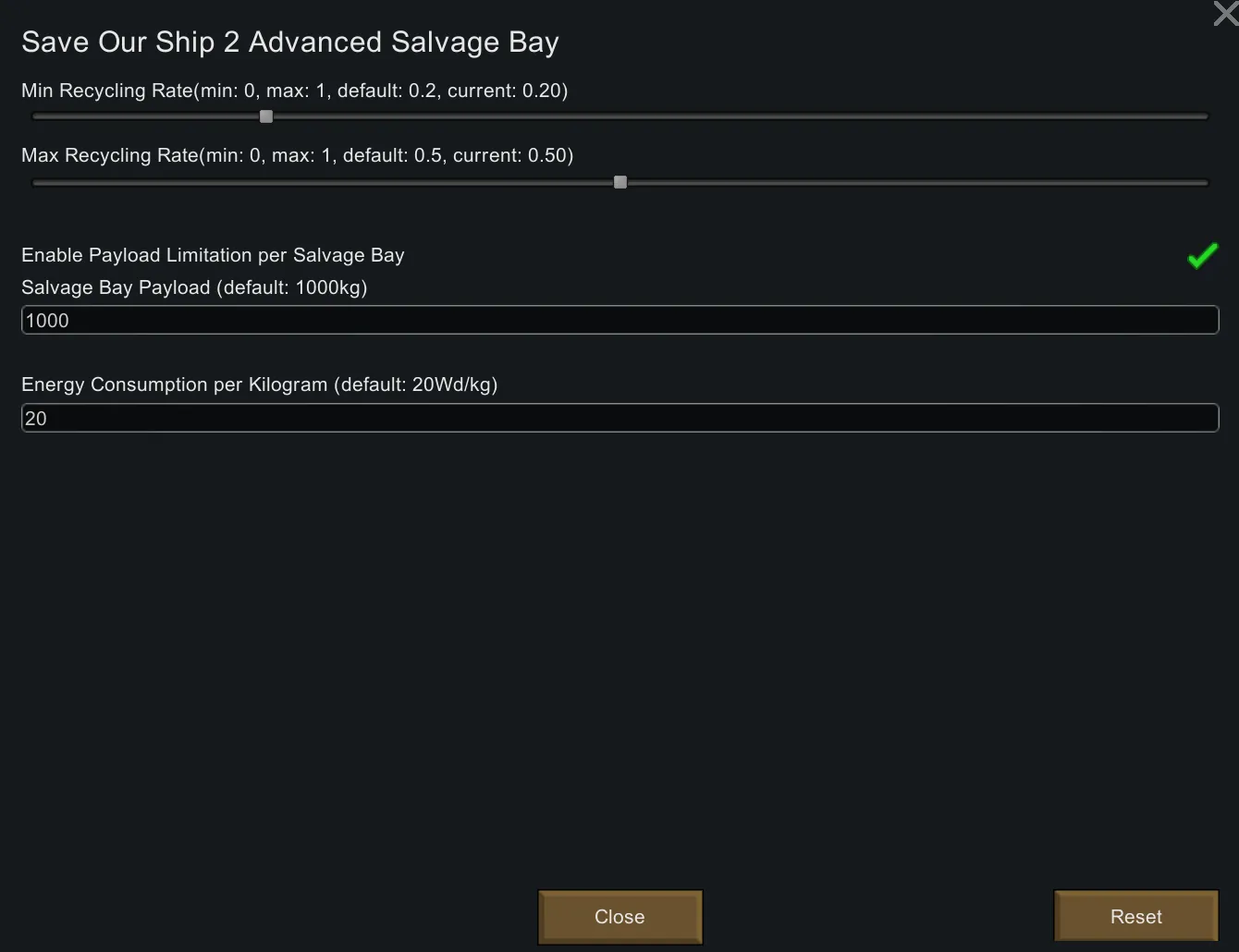
Task: Place cursor after 1000 in payload field
Action: click(71, 321)
